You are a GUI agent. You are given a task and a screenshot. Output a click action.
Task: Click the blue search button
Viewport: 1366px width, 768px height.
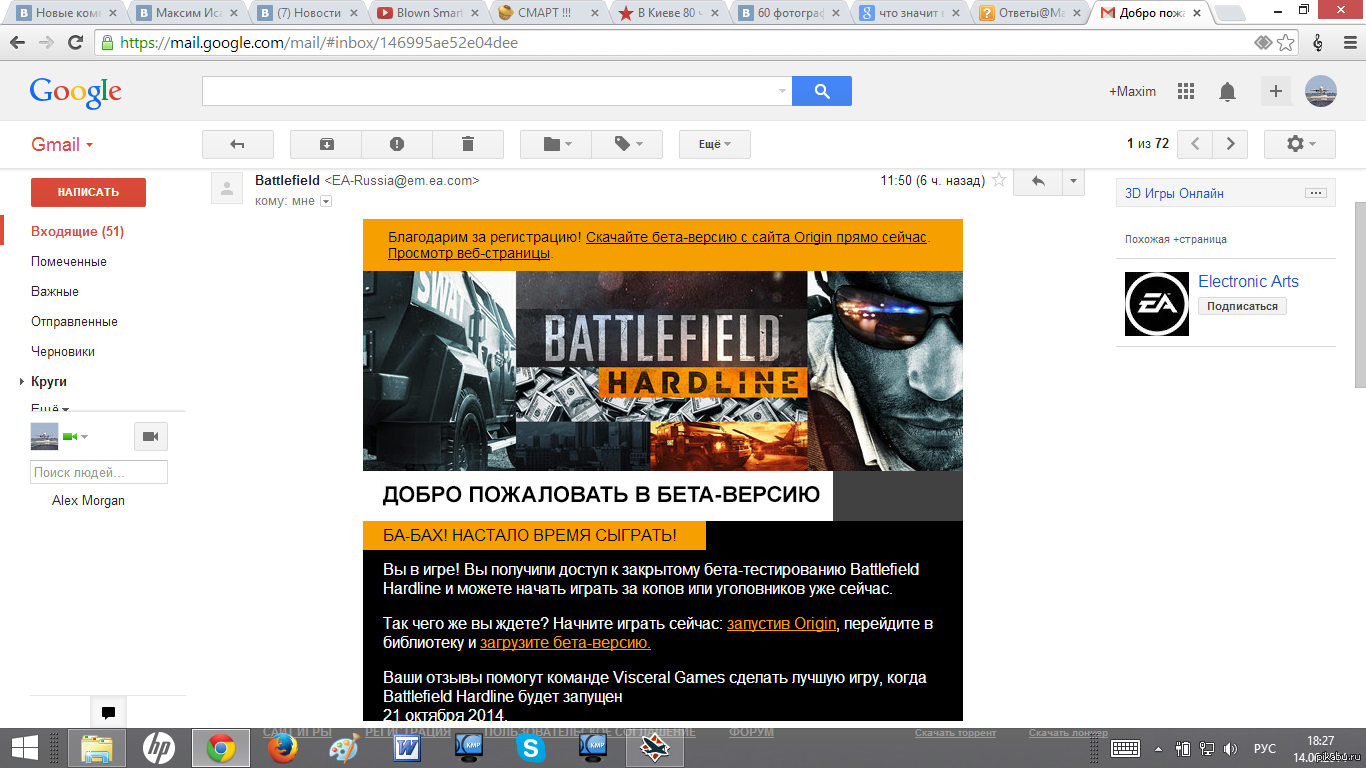822,91
